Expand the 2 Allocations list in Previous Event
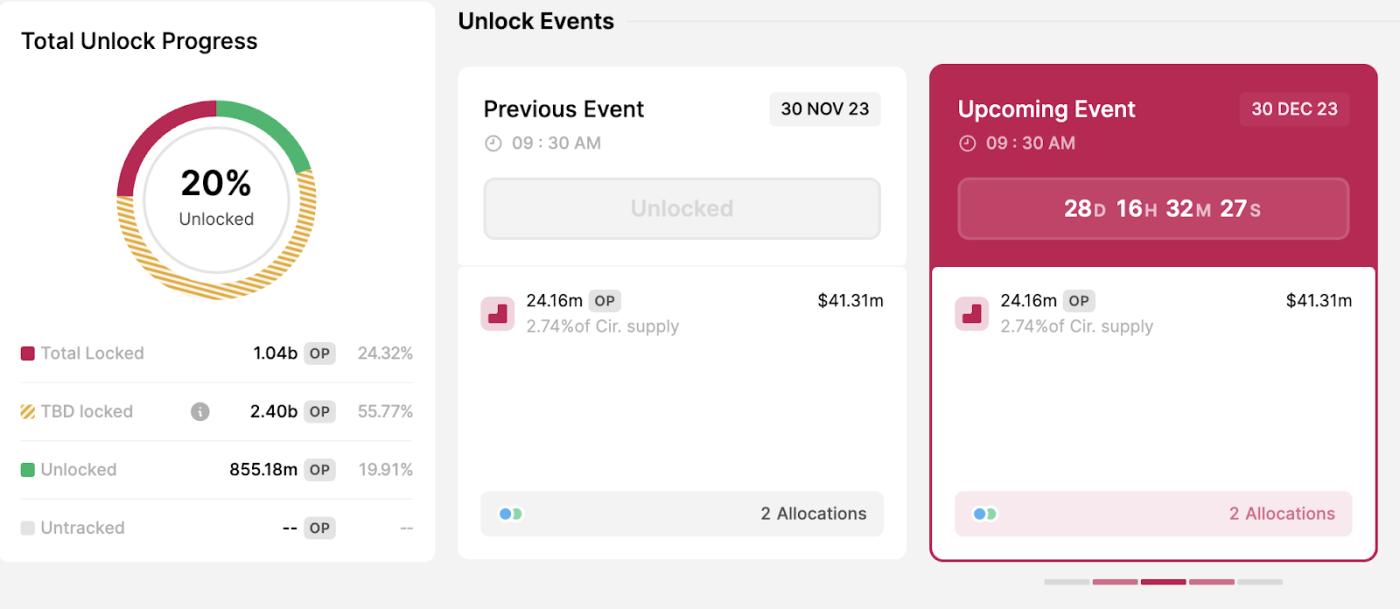Image resolution: width=1400 pixels, height=609 pixels. [x=814, y=513]
